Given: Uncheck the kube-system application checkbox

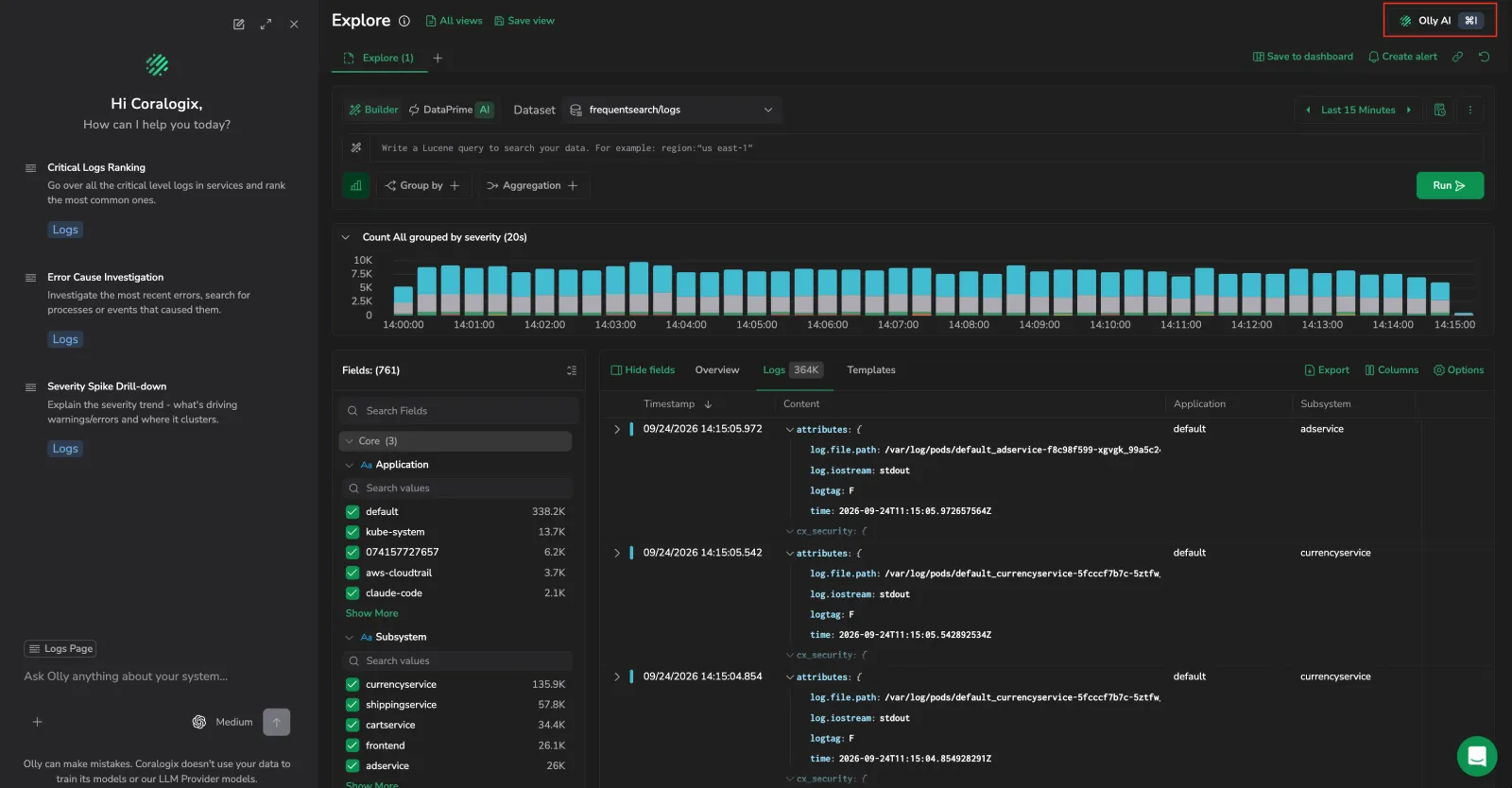Looking at the screenshot, I should (352, 532).
